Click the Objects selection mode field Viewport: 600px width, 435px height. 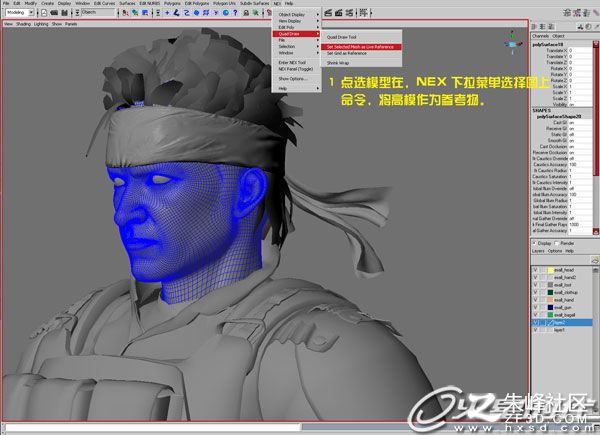(98, 13)
